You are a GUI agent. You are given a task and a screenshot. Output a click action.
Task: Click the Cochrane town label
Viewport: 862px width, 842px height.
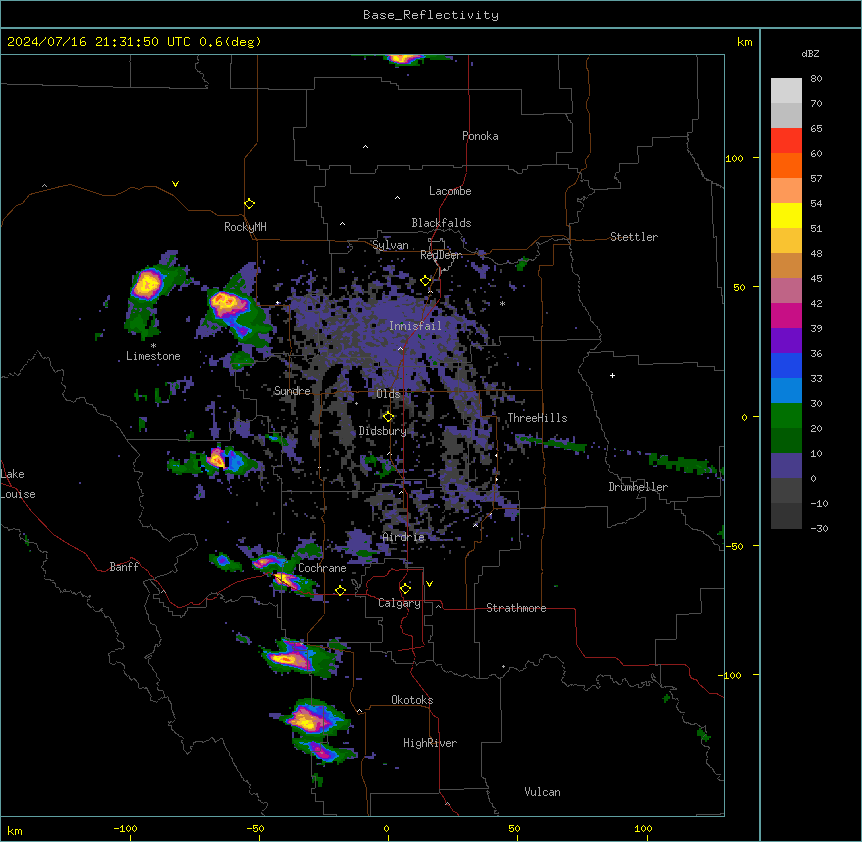pos(322,568)
